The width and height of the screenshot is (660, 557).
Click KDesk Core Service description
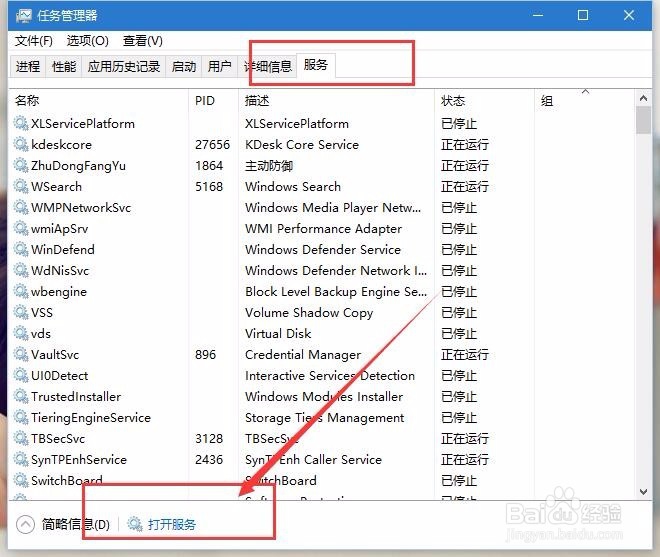point(302,144)
